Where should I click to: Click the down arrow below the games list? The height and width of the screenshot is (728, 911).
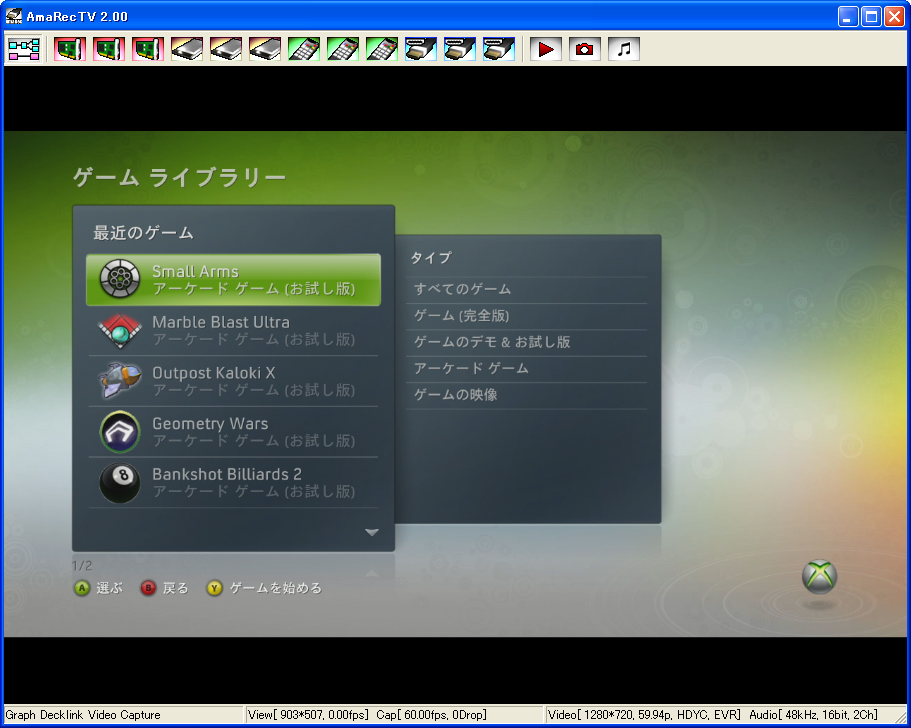tap(372, 532)
